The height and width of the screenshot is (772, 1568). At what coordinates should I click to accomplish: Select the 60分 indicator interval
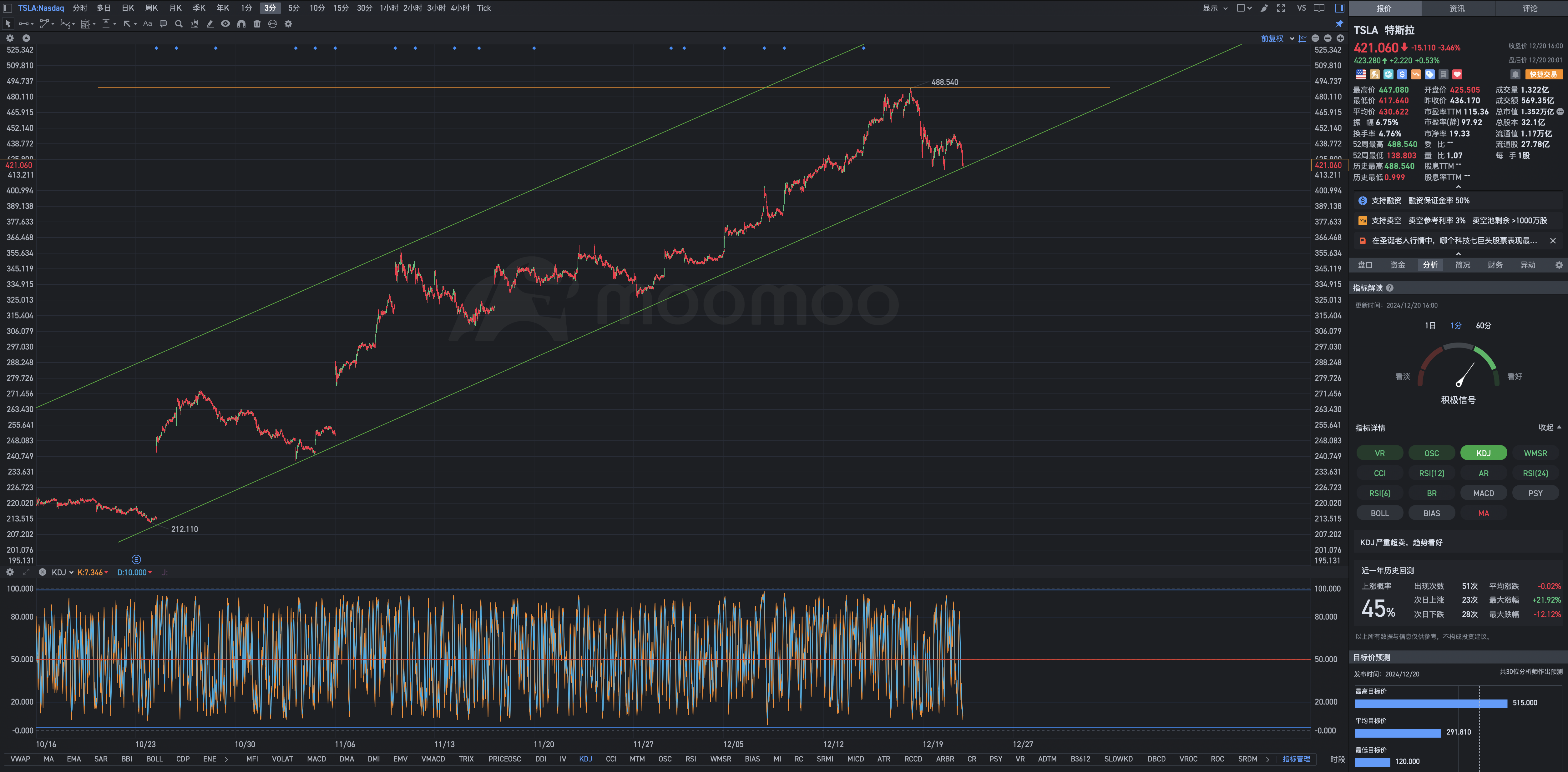pos(1483,325)
